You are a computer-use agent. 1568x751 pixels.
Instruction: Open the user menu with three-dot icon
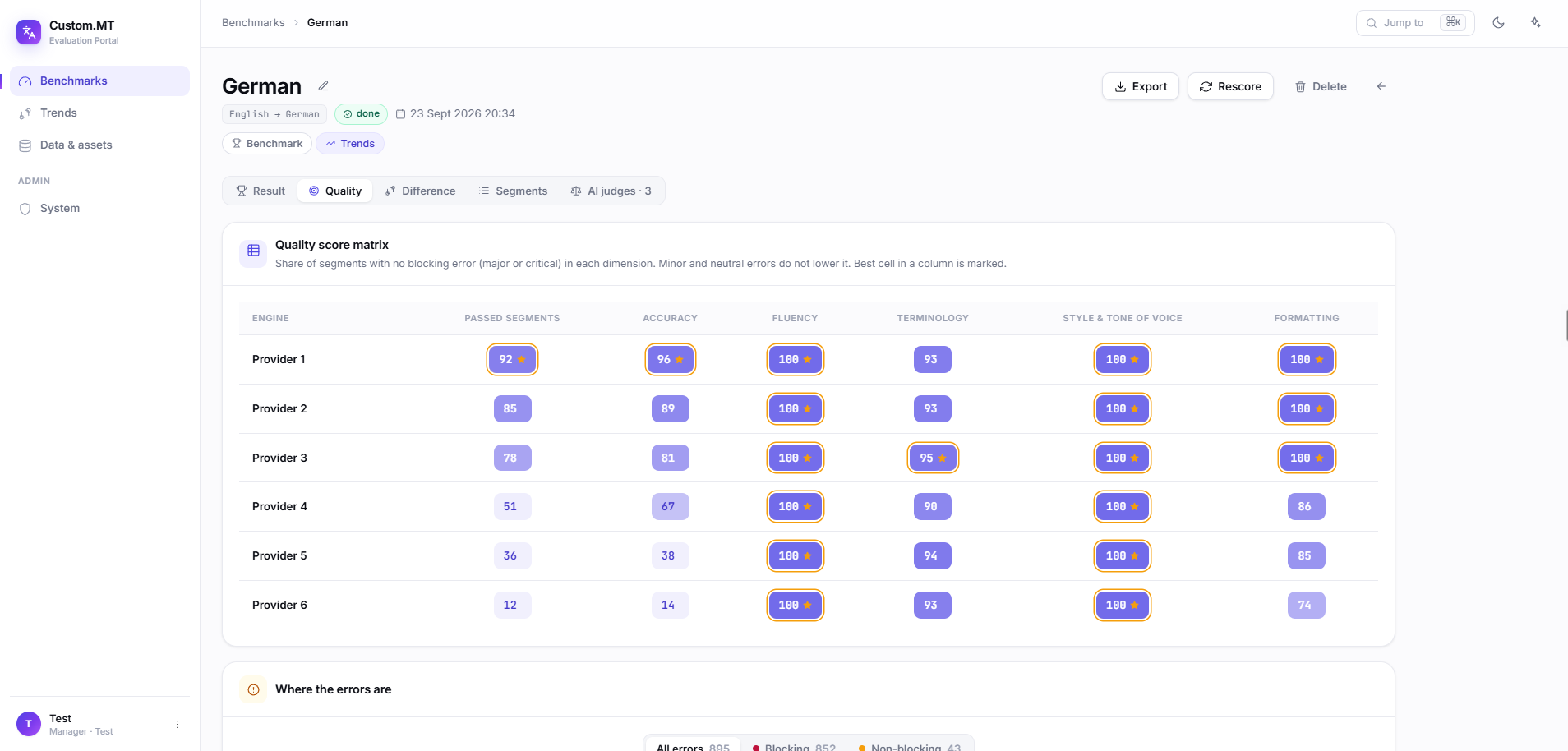point(177,725)
